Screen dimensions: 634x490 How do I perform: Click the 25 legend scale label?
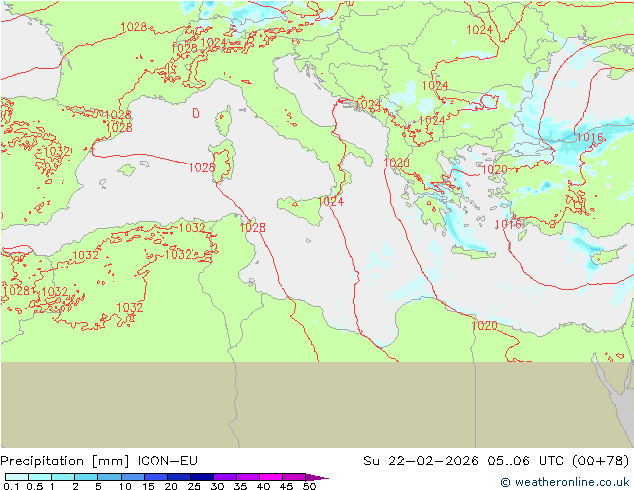(194, 486)
